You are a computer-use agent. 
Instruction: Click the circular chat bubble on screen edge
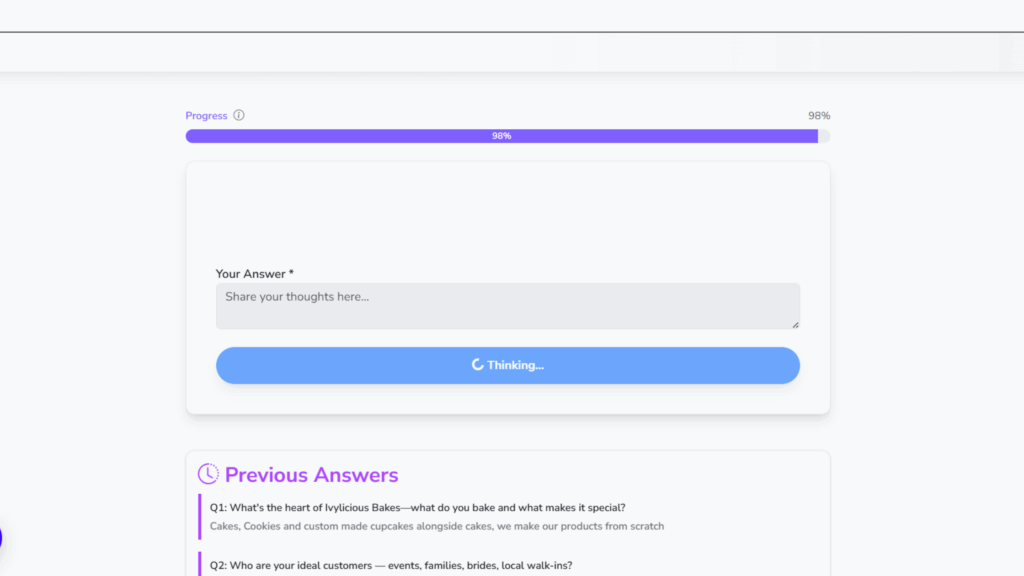(x=3, y=537)
